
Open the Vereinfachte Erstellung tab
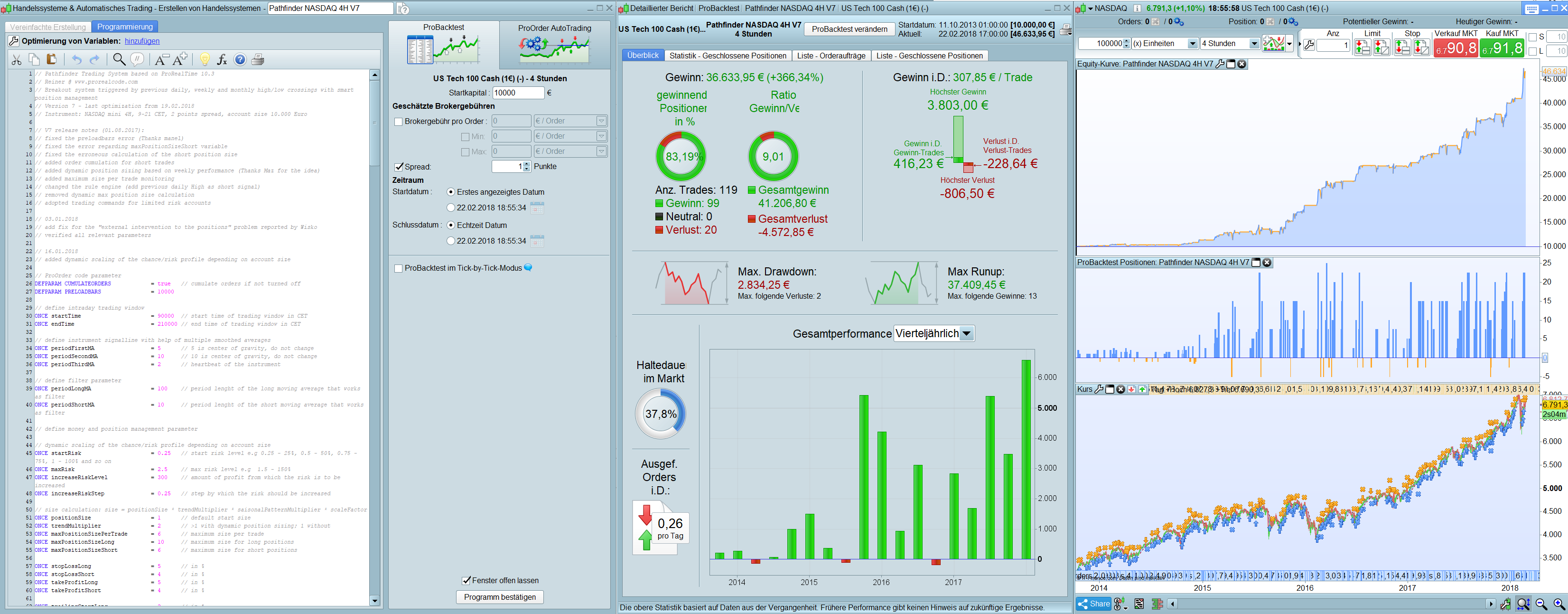click(48, 27)
